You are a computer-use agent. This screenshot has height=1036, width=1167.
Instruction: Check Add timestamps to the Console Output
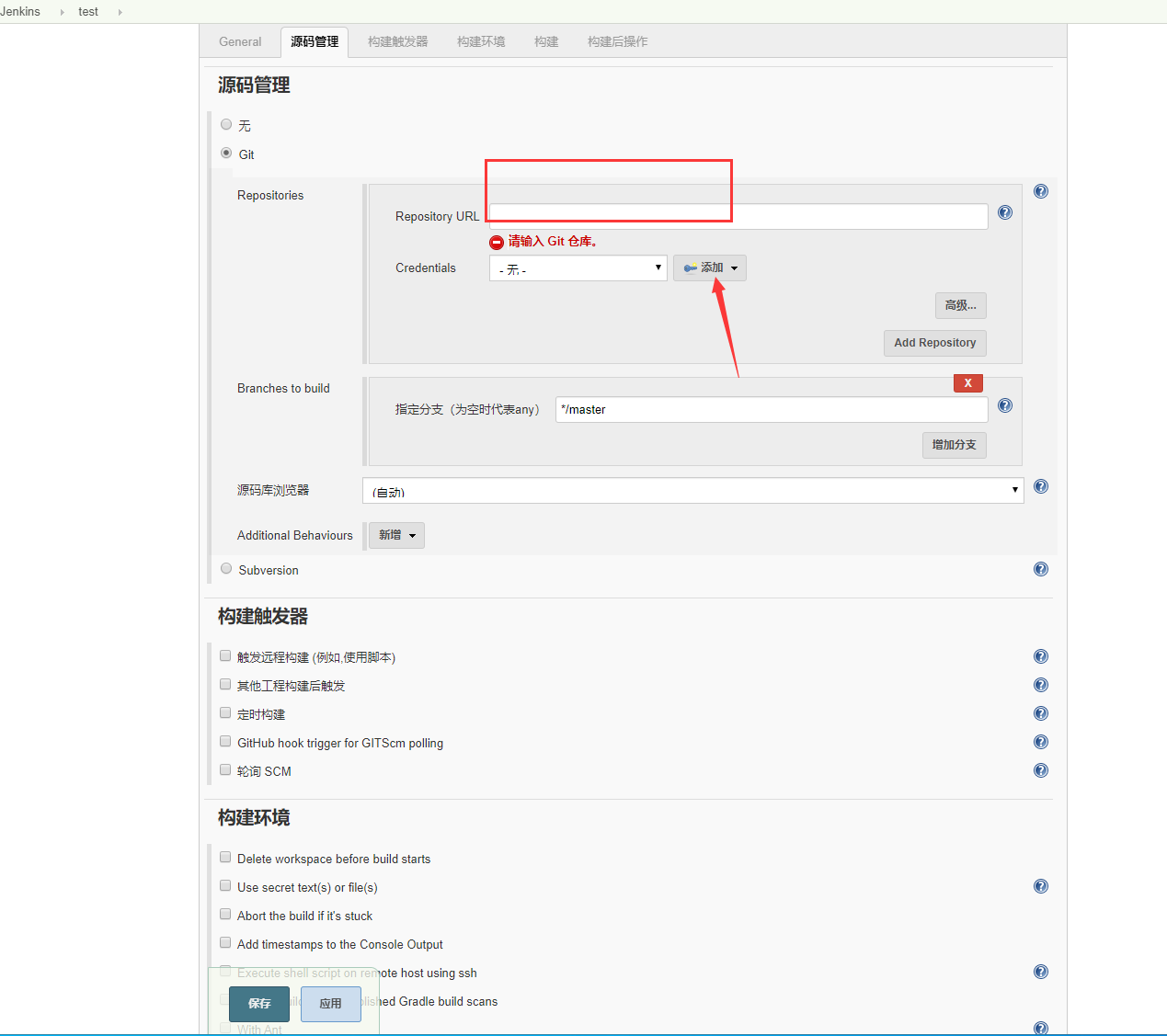click(225, 943)
